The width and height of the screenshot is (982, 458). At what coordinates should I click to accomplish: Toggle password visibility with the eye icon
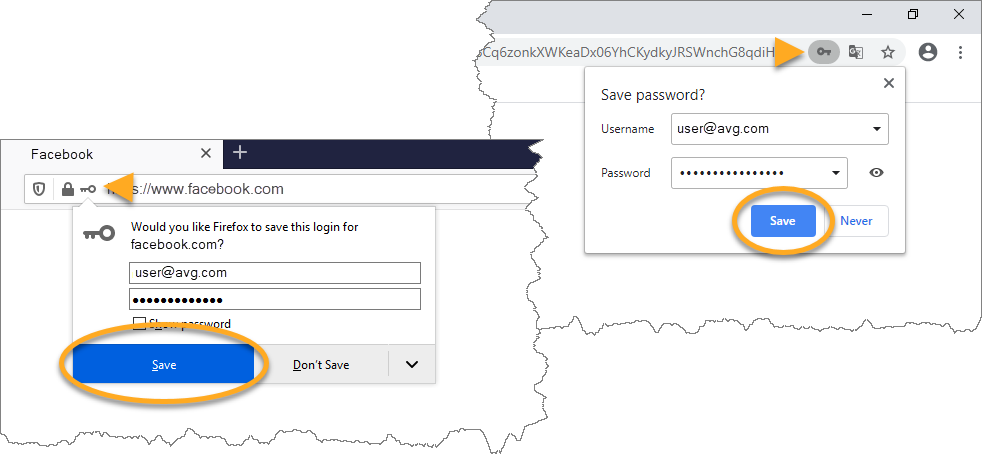pyautogui.click(x=876, y=173)
